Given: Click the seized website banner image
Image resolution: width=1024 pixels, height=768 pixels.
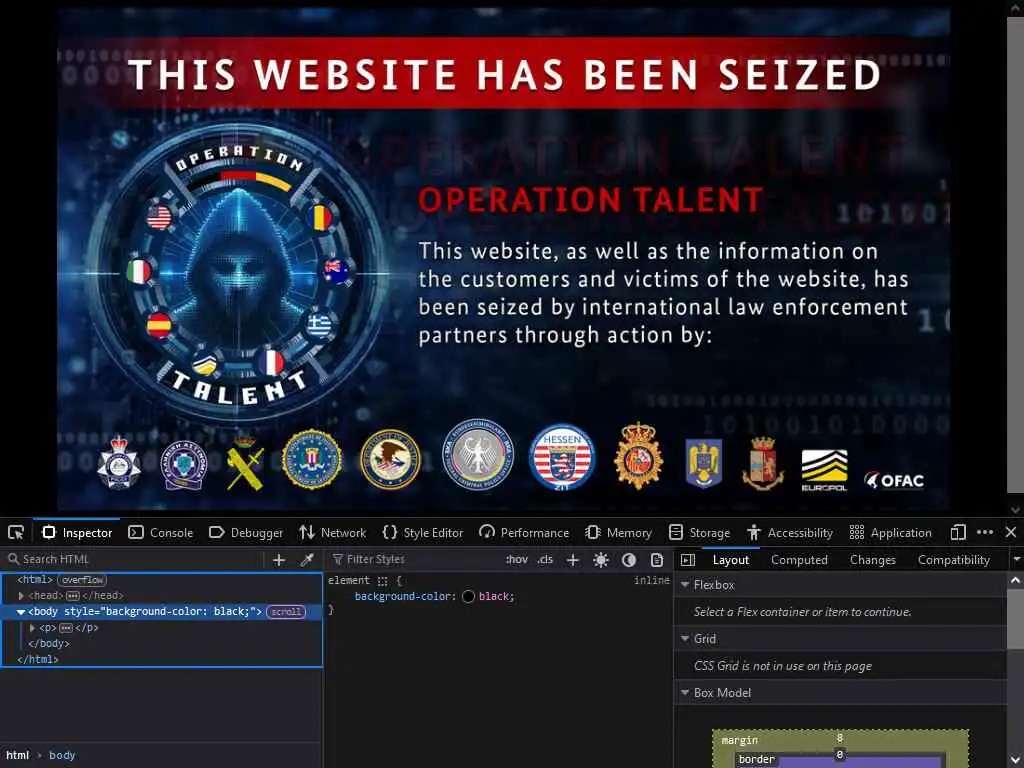Looking at the screenshot, I should click(x=503, y=259).
